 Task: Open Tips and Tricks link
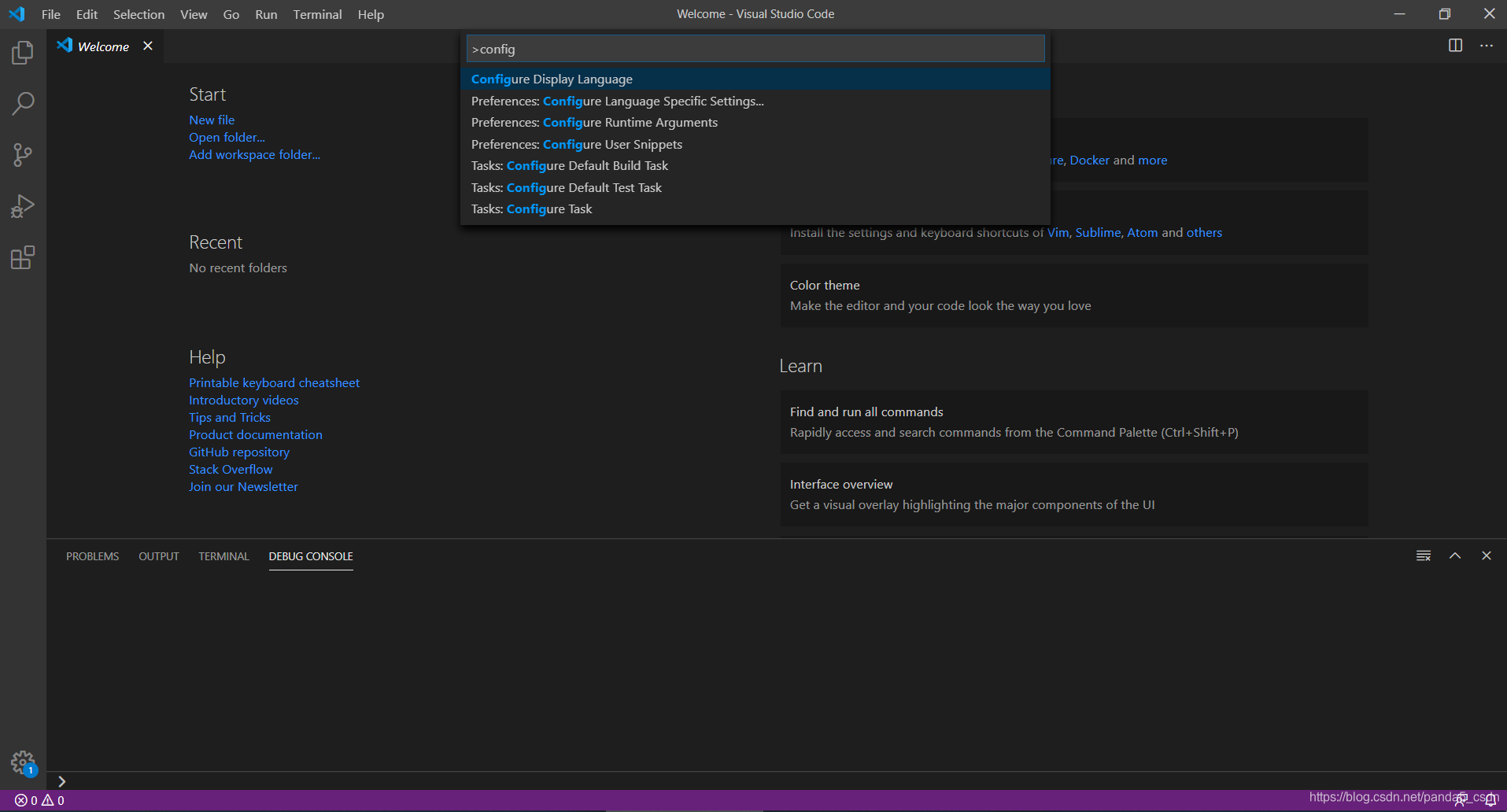[x=230, y=417]
